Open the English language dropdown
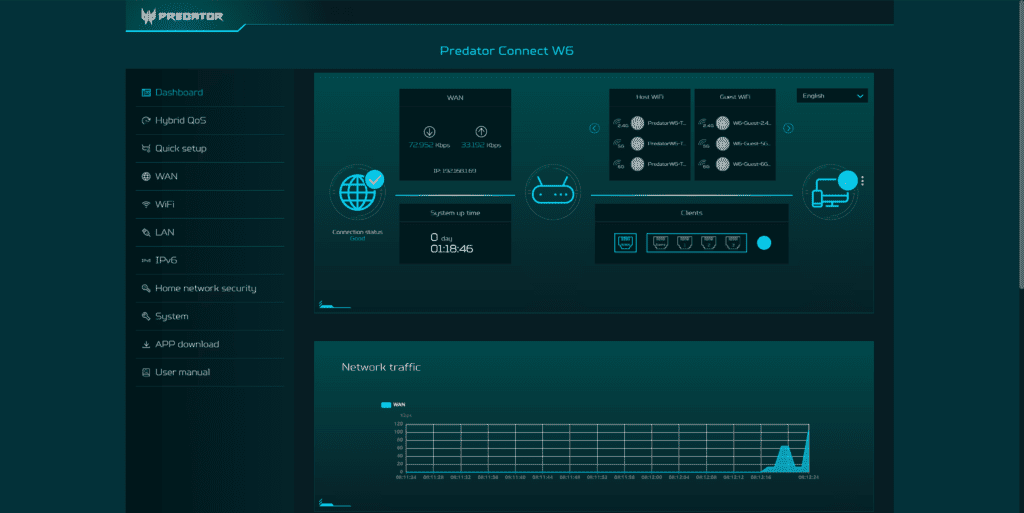1024x513 pixels. tap(832, 96)
